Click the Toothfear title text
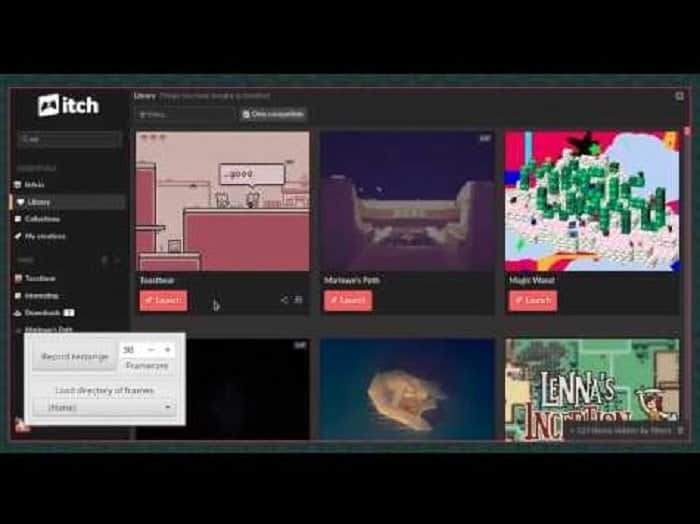This screenshot has height=524, width=700. [x=157, y=280]
